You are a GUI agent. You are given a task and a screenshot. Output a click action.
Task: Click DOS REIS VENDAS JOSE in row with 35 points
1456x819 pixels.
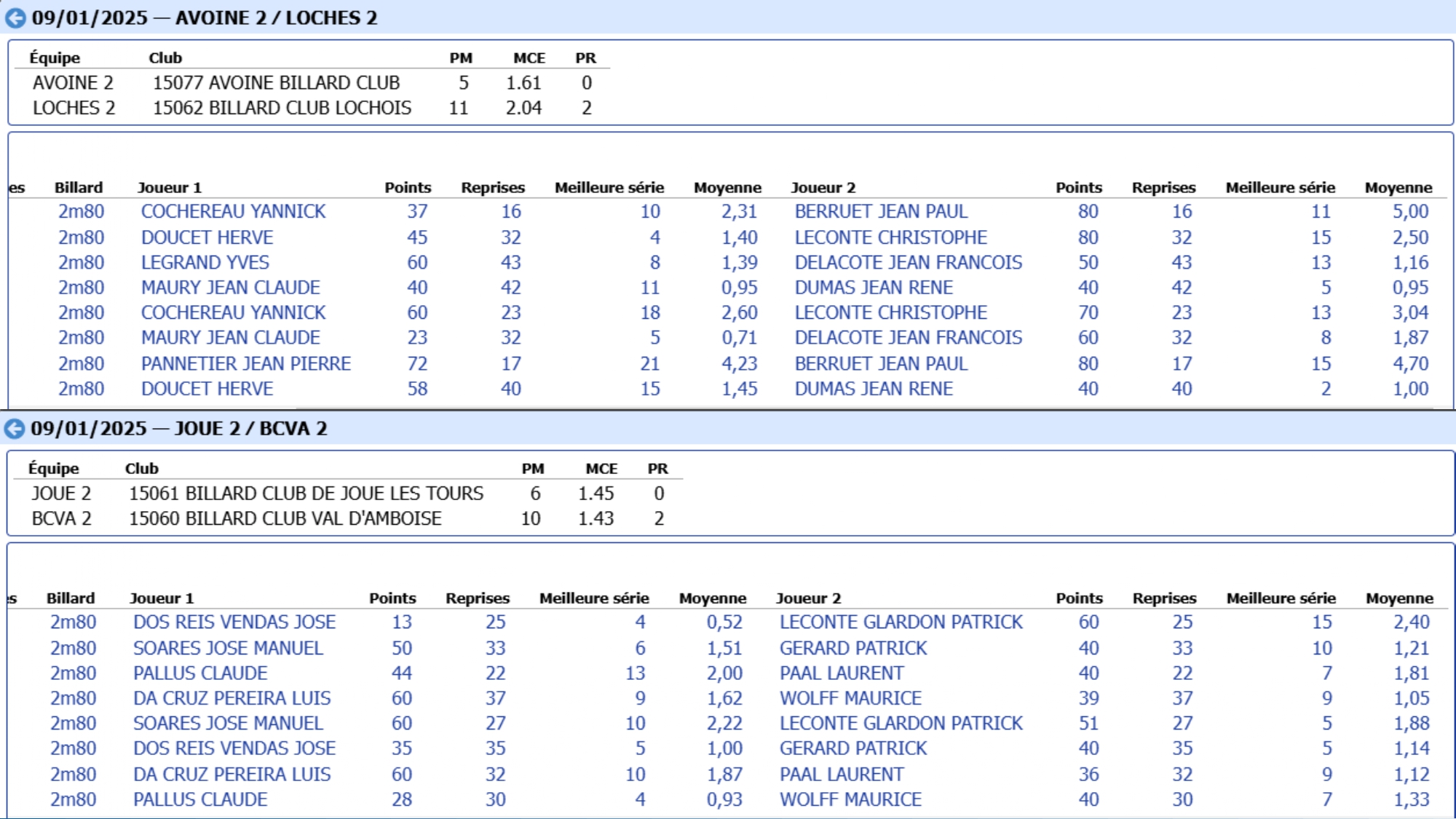[x=234, y=748]
